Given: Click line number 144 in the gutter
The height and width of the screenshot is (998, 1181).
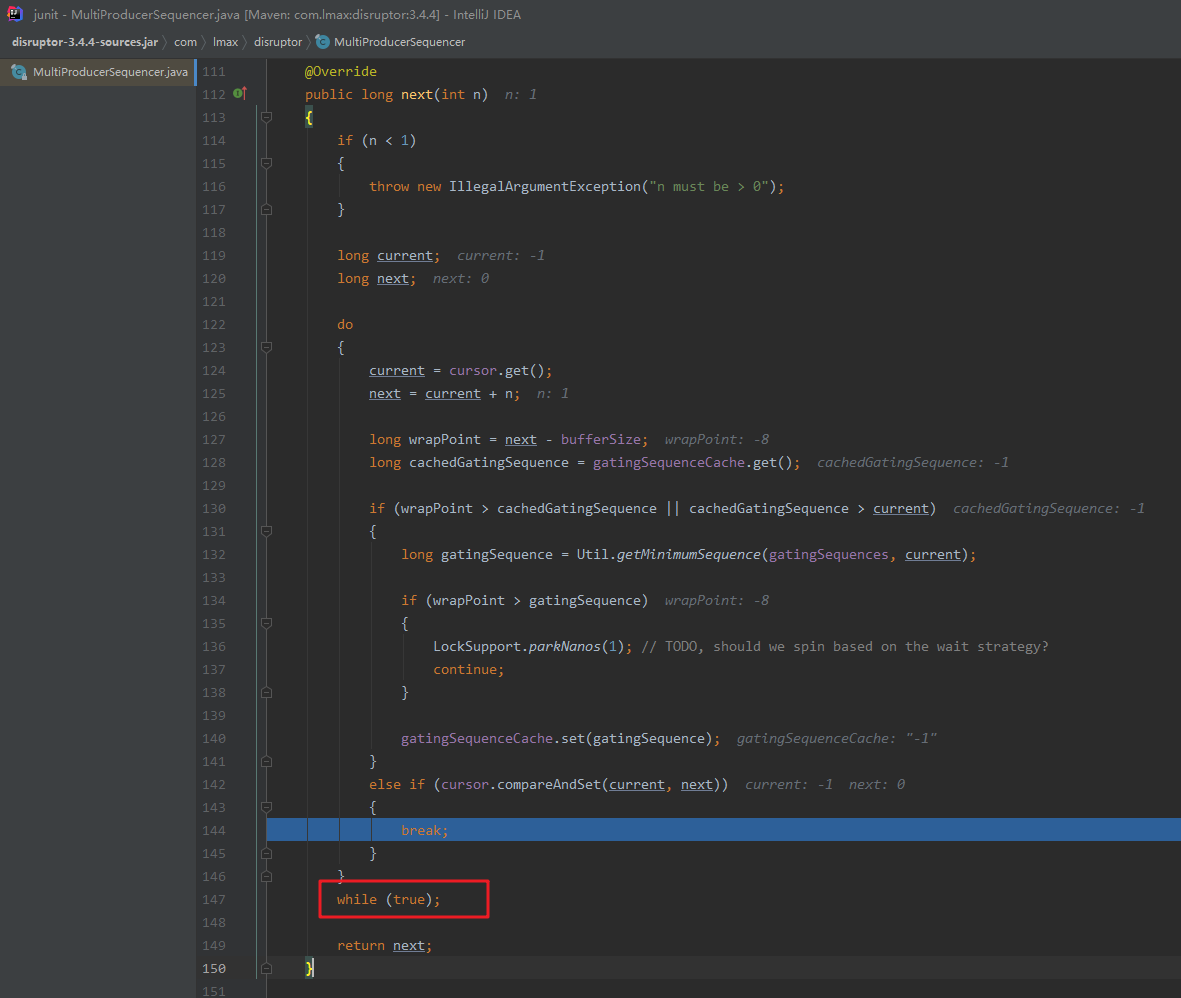Looking at the screenshot, I should coord(214,831).
